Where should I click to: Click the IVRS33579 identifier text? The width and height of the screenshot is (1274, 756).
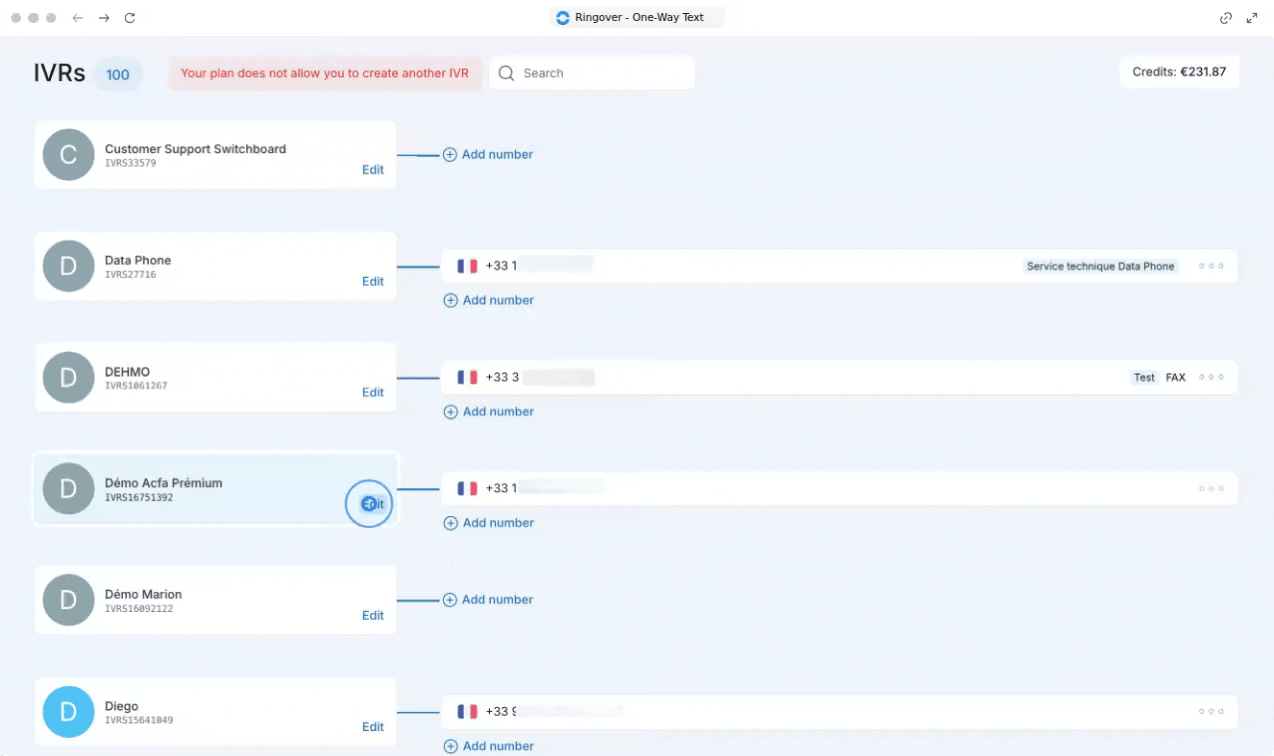point(131,163)
